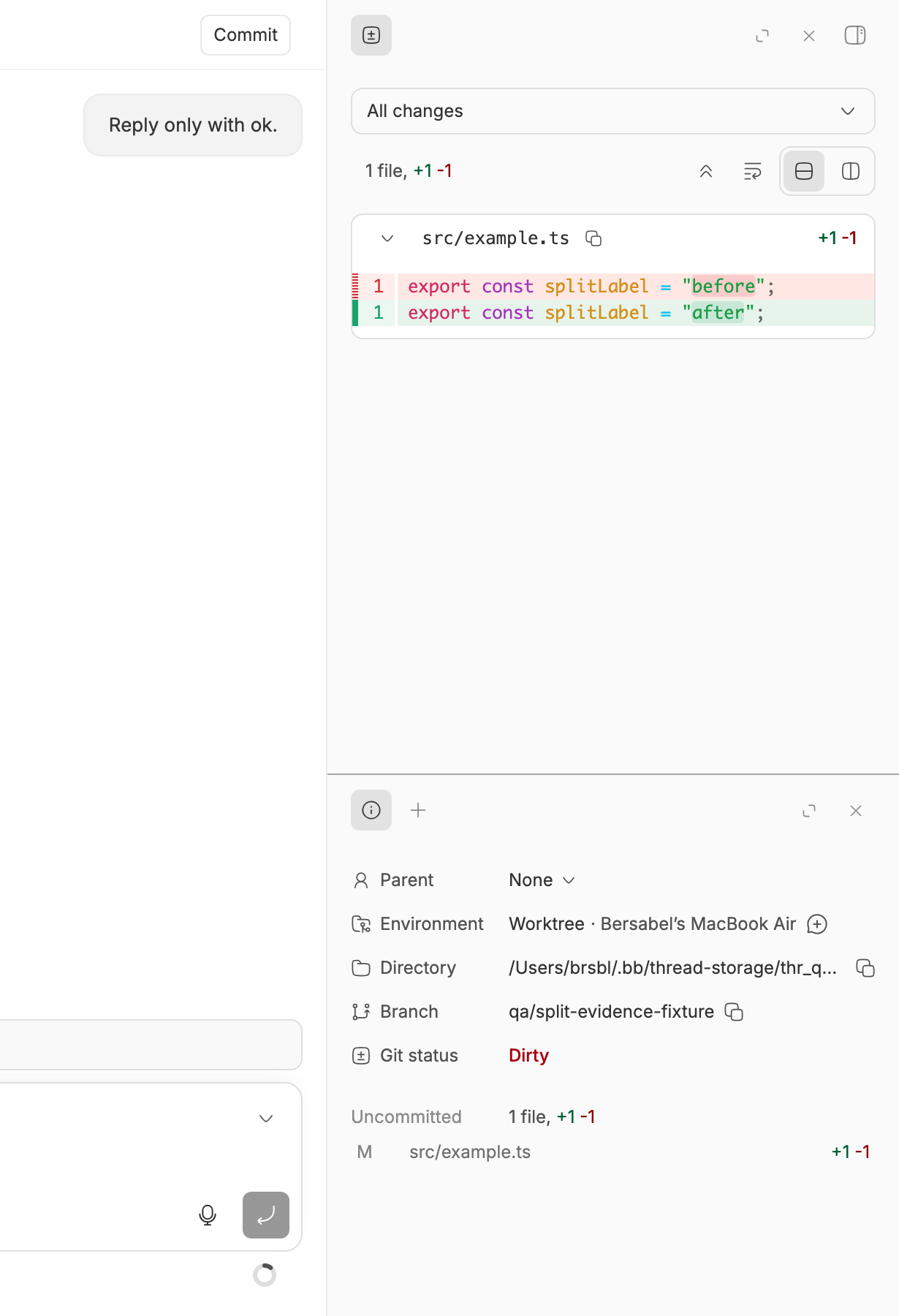
Task: Click the added line with "after"
Action: point(613,313)
